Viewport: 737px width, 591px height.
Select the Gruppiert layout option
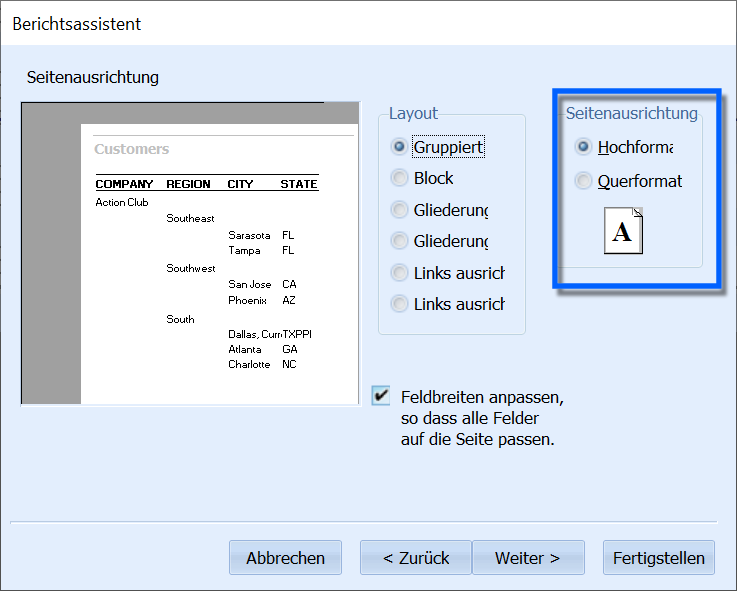pyautogui.click(x=437, y=147)
